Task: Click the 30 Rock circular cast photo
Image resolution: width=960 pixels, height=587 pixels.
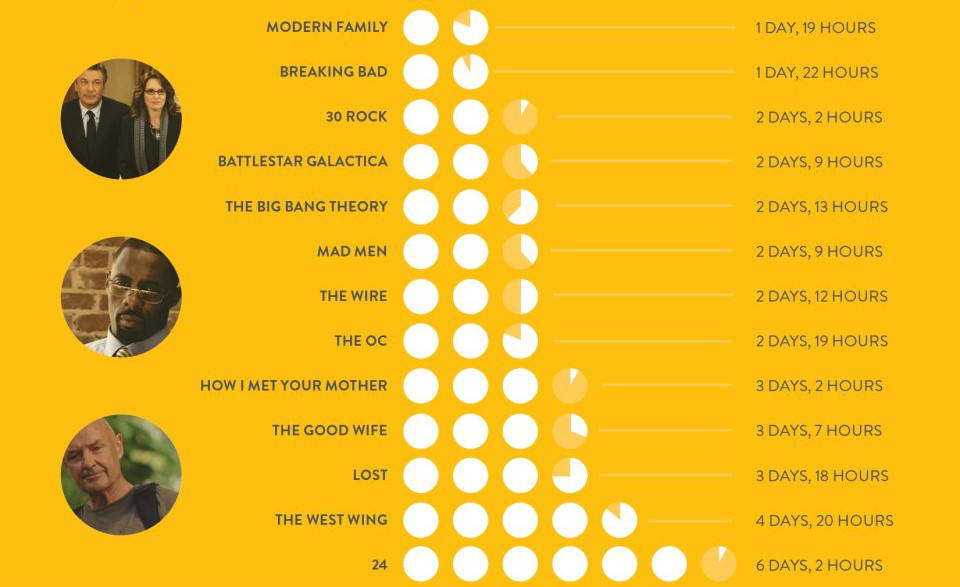Action: [121, 119]
